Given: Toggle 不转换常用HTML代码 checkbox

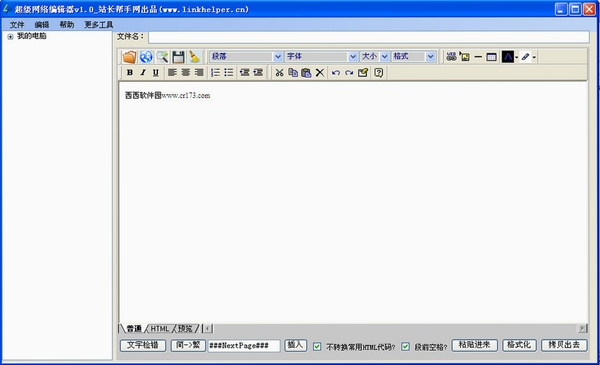Looking at the screenshot, I should (317, 347).
